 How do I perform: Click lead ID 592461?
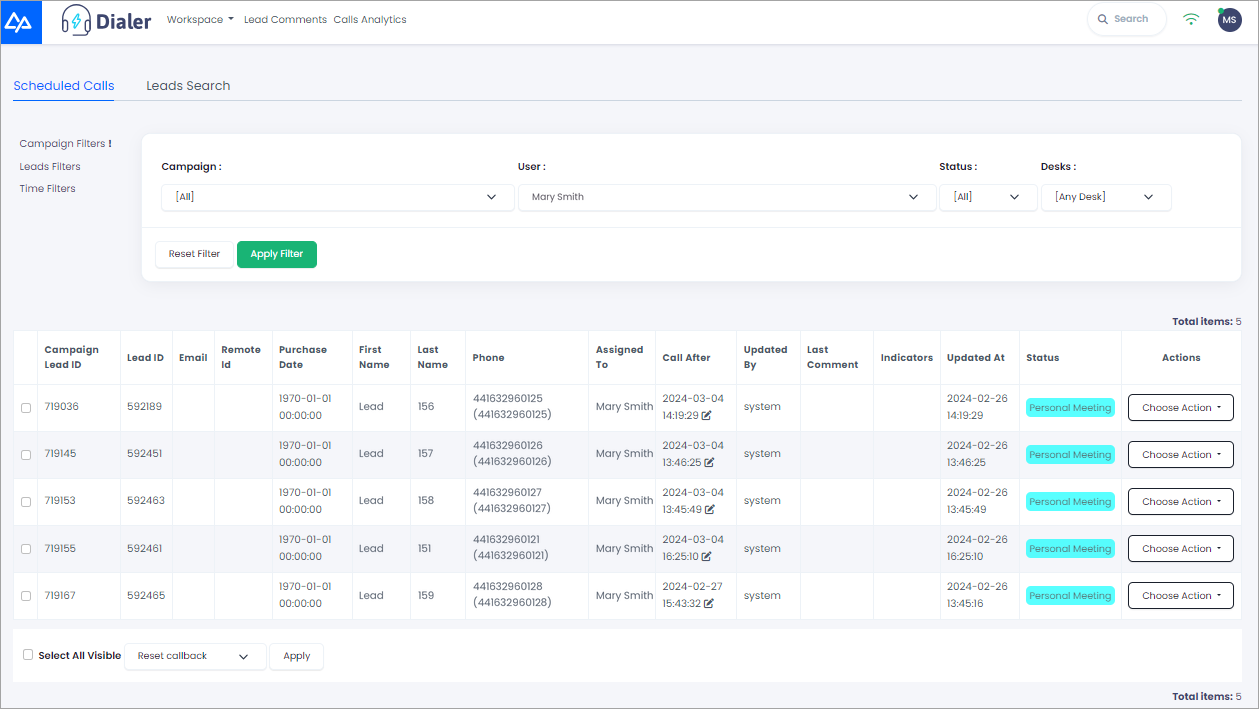pyautogui.click(x=144, y=548)
